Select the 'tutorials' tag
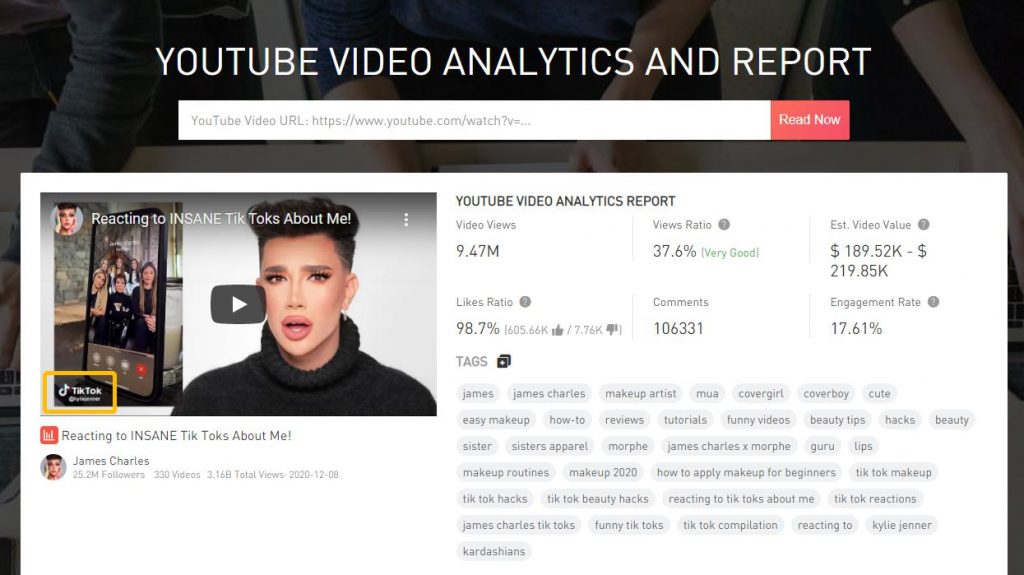 (x=685, y=419)
